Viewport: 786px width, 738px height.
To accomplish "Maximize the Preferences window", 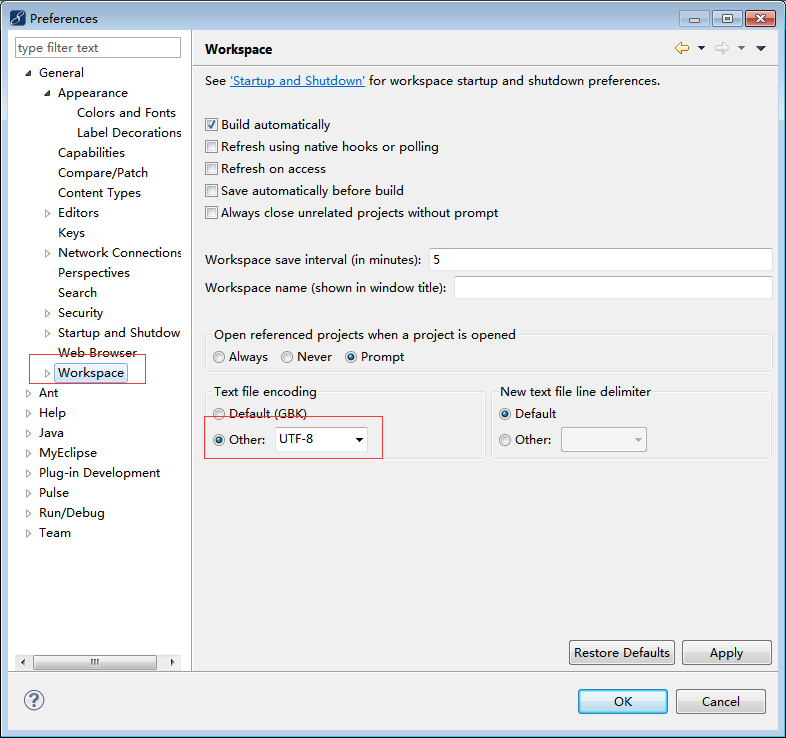I will click(727, 19).
